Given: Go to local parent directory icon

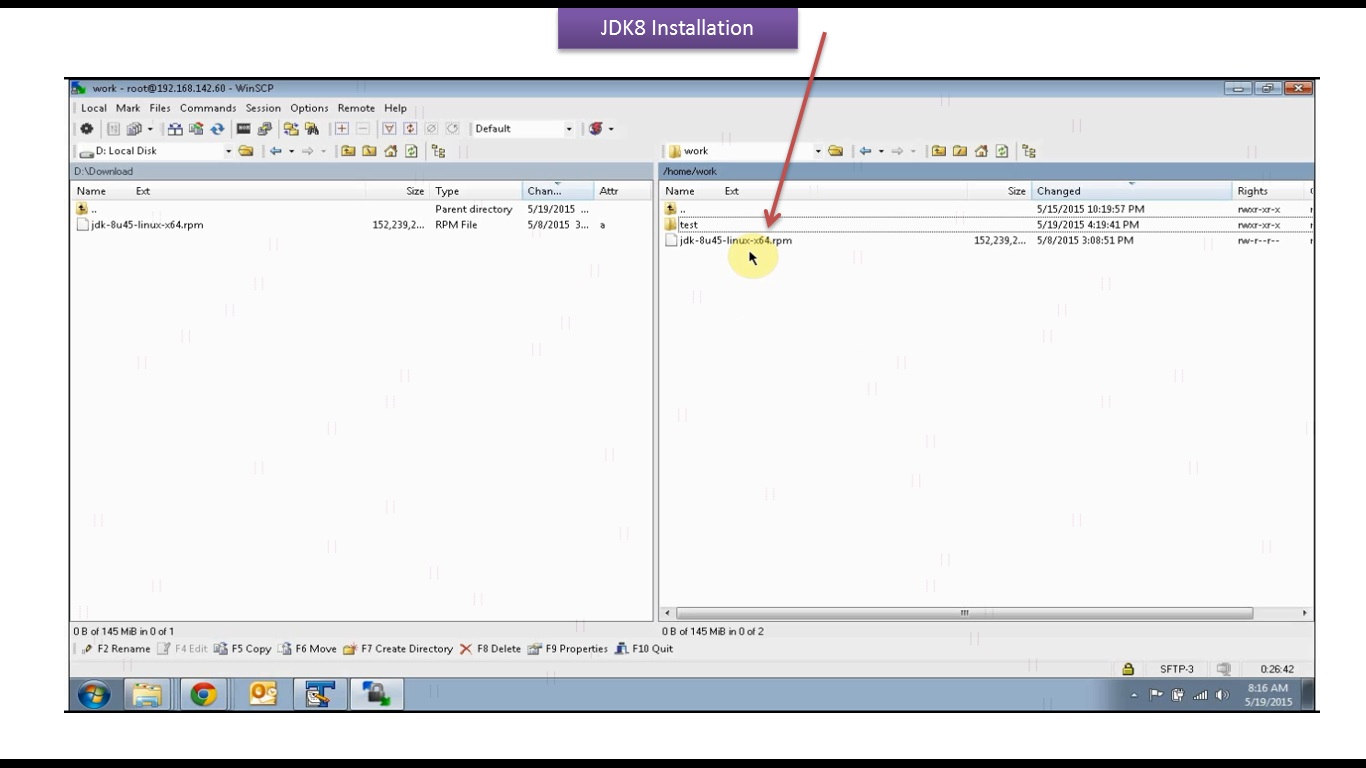Looking at the screenshot, I should [x=348, y=151].
